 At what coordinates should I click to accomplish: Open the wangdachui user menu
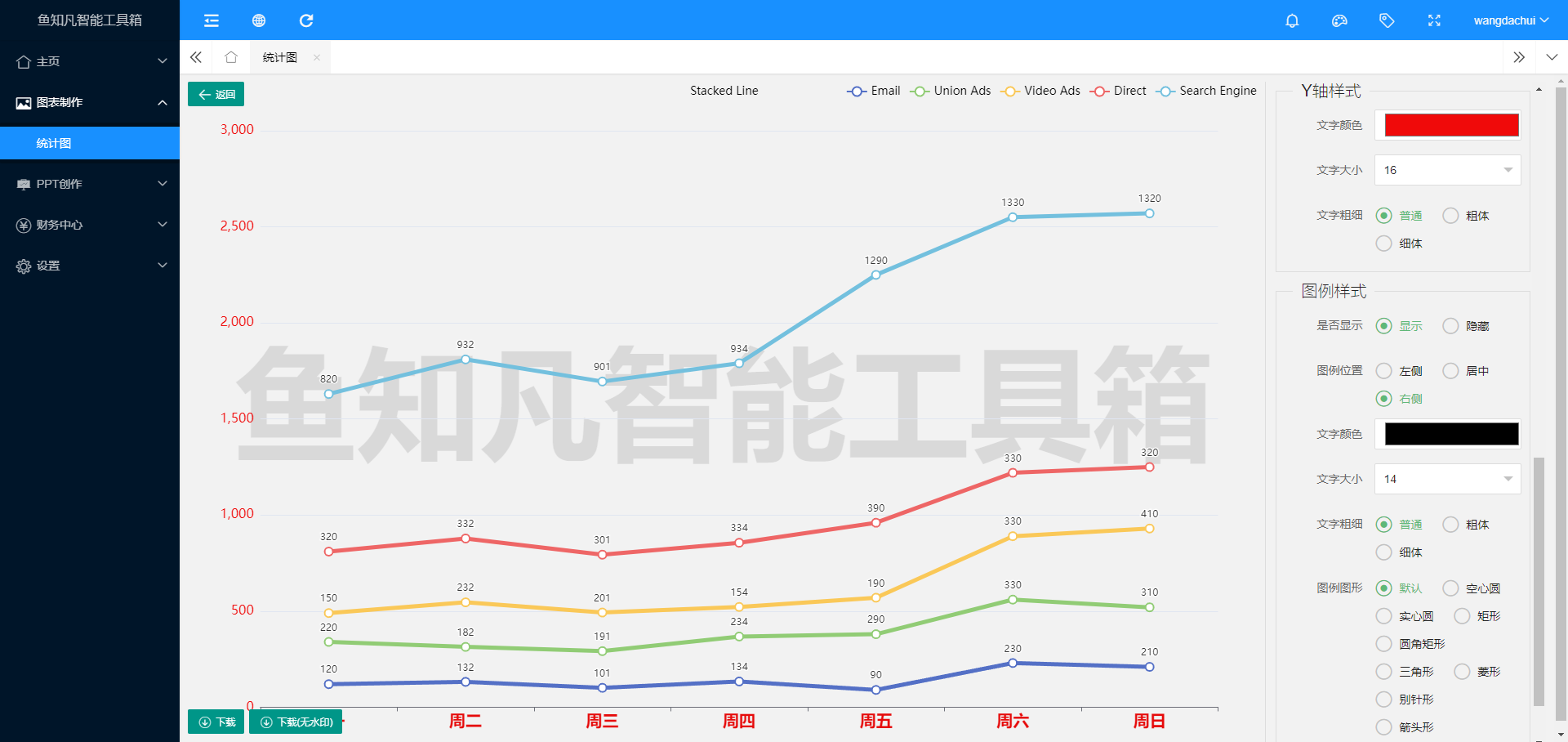(1511, 20)
